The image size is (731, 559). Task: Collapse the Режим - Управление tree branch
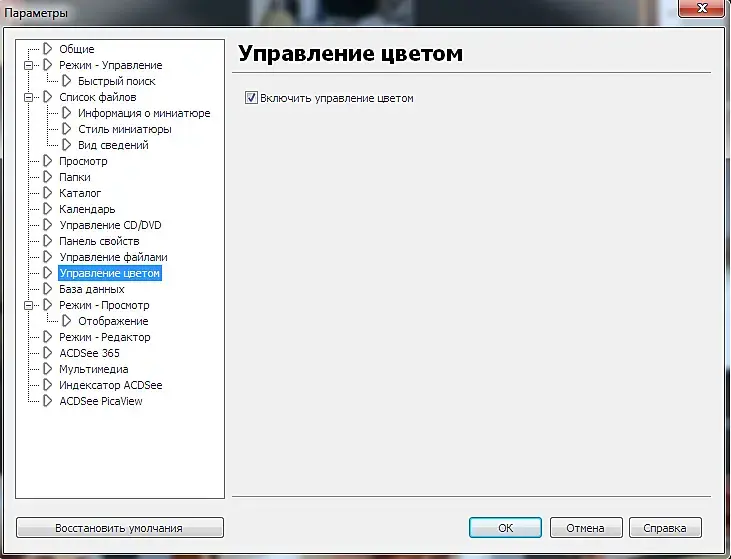(x=28, y=65)
